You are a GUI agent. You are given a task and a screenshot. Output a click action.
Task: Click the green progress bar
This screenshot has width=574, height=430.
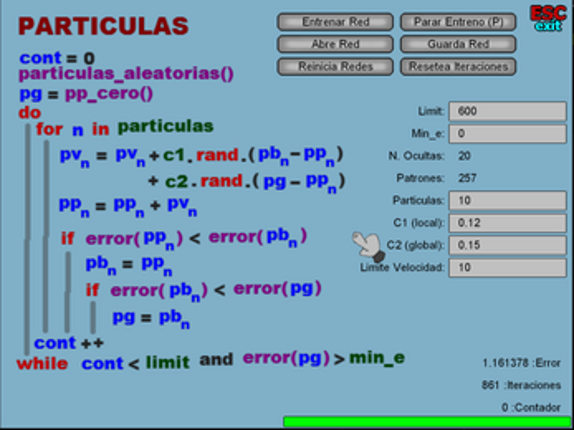coord(427,422)
